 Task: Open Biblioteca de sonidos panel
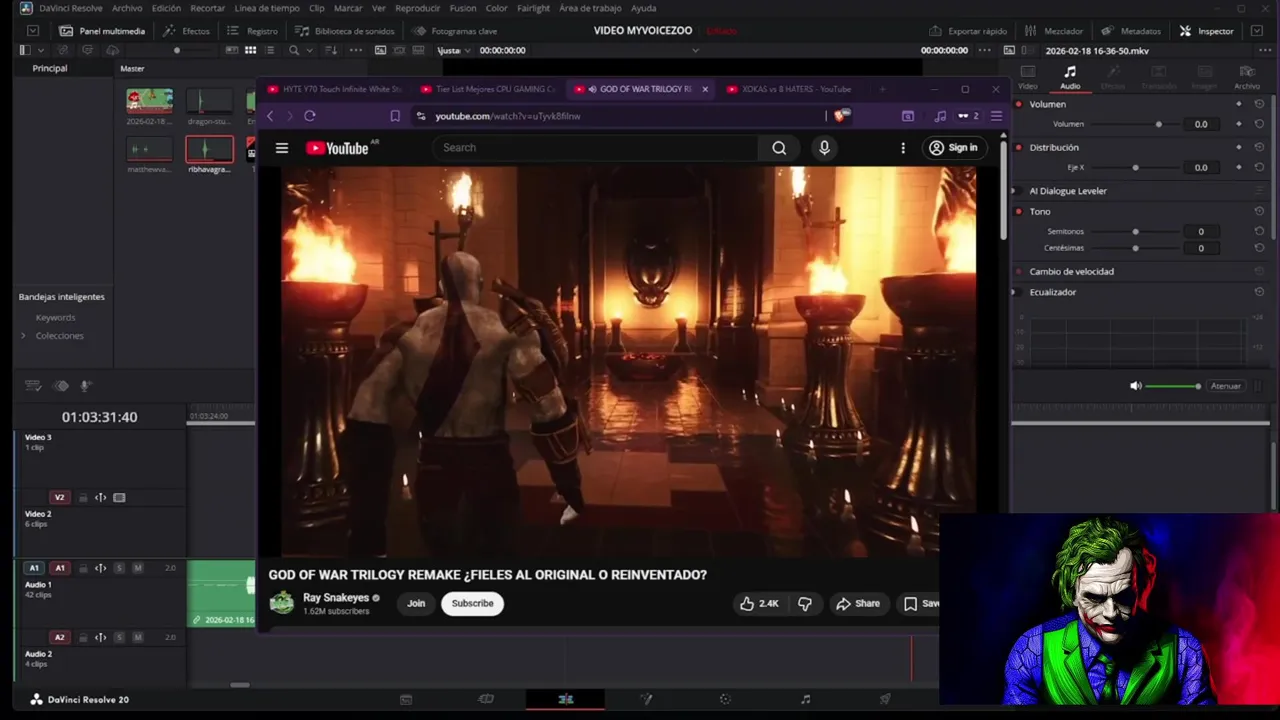tap(345, 31)
